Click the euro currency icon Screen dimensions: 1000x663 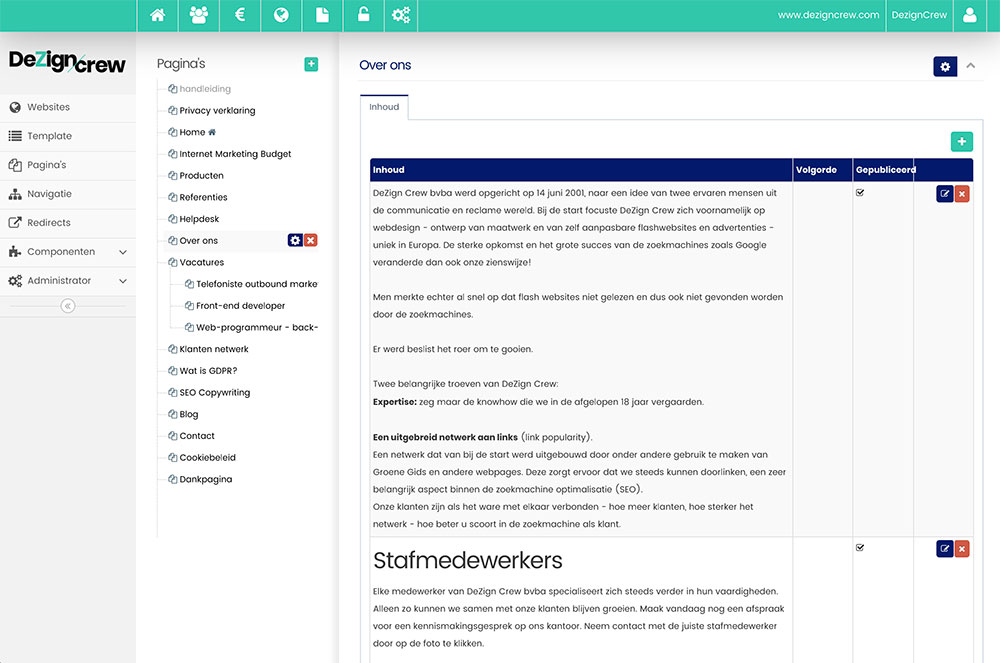(x=240, y=15)
